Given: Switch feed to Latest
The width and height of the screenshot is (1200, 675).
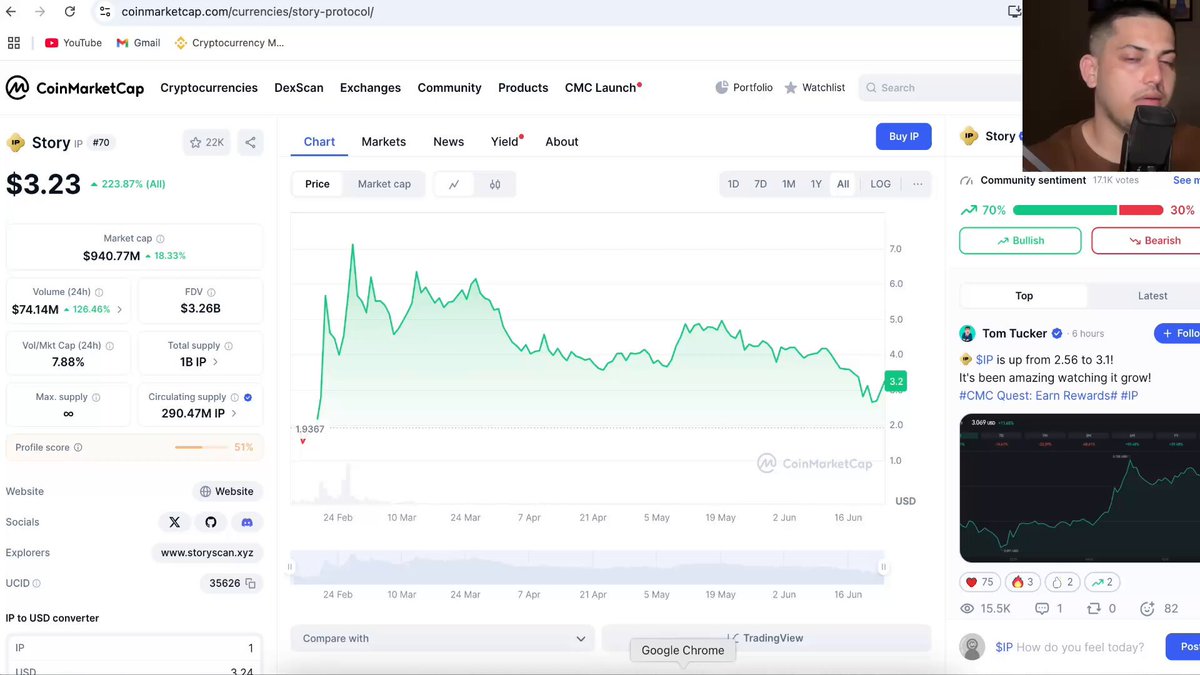Looking at the screenshot, I should (x=1152, y=296).
